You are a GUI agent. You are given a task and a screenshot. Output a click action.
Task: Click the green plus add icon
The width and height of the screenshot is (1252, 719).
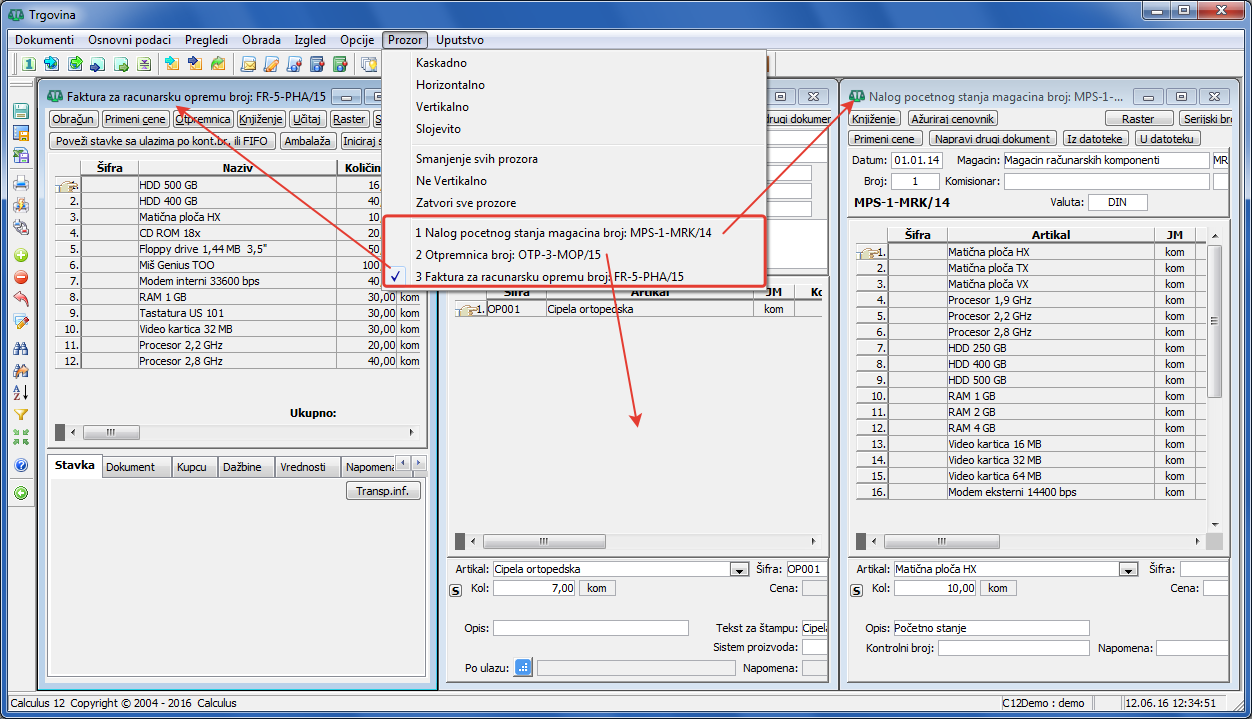(x=21, y=255)
